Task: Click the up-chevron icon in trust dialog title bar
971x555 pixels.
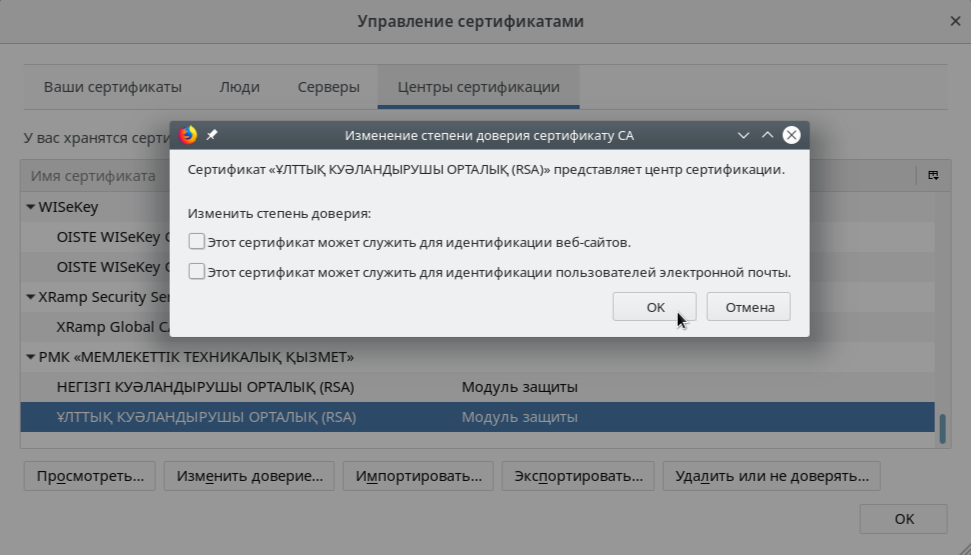Action: (767, 135)
